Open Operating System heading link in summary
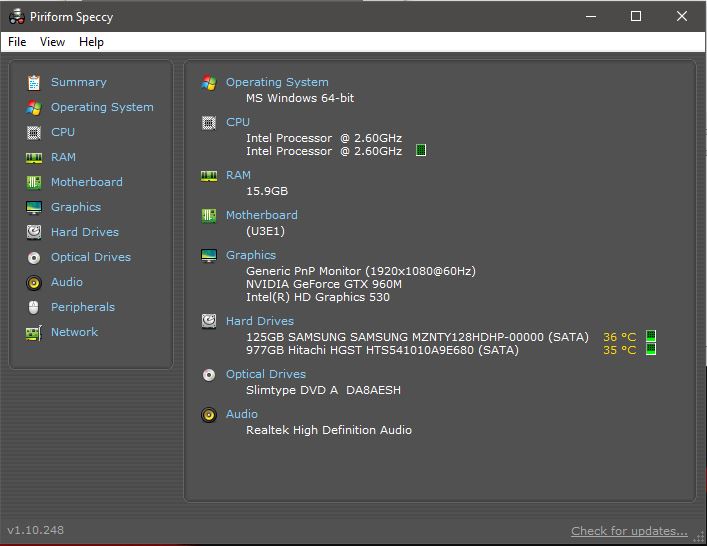This screenshot has height=546, width=707. pyautogui.click(x=277, y=82)
